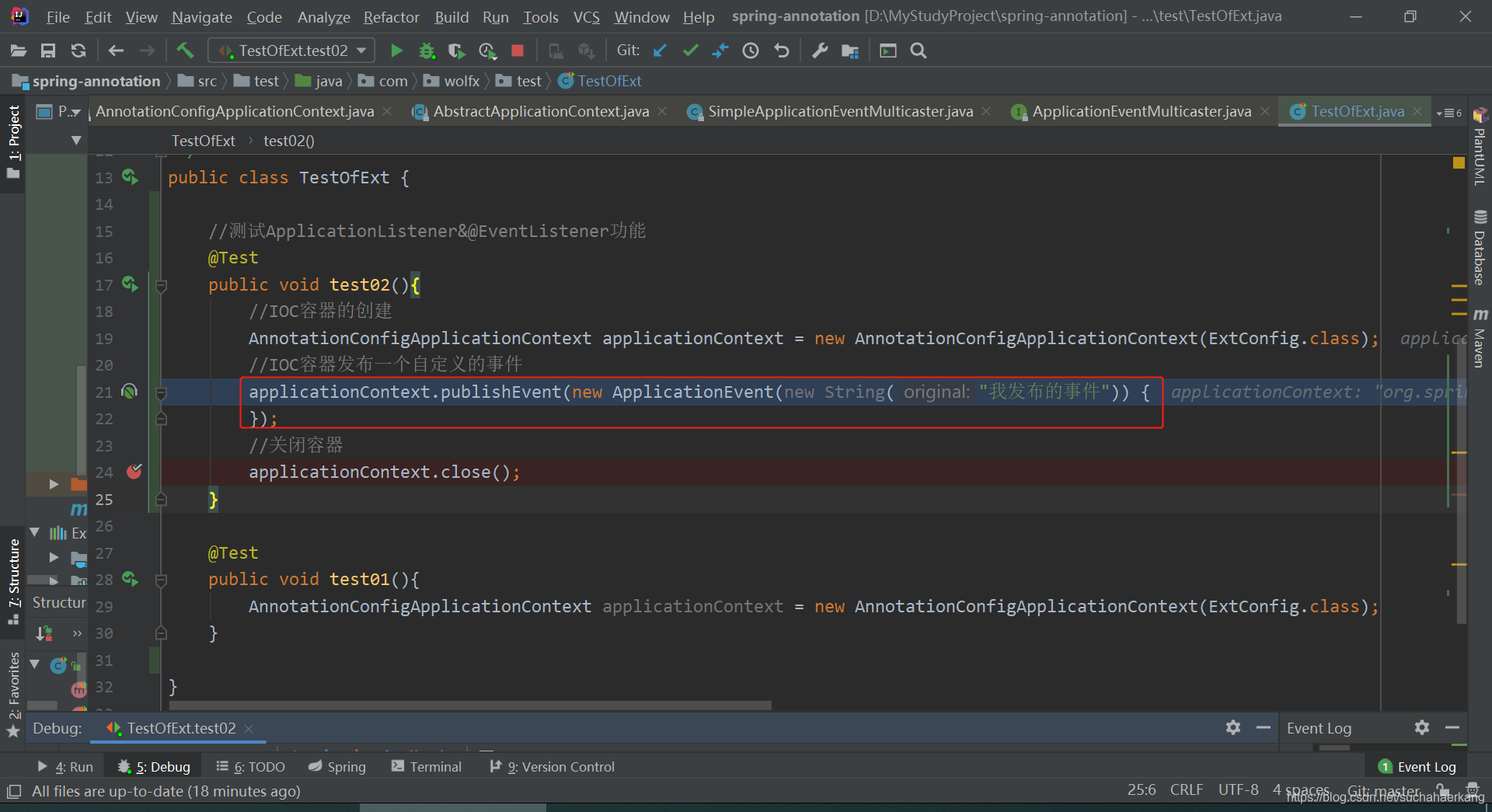The image size is (1492, 812).
Task: Click the run class gutter icon on line 13
Action: point(130,177)
